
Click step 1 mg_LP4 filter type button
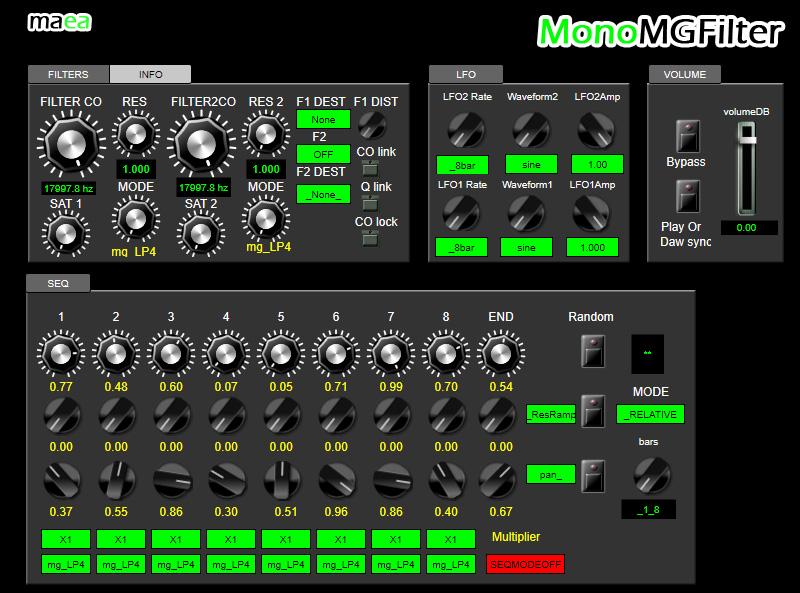(x=66, y=564)
